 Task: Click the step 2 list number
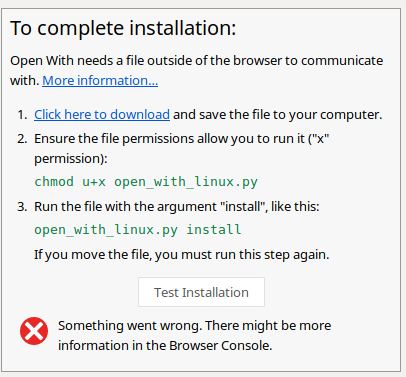point(22,139)
